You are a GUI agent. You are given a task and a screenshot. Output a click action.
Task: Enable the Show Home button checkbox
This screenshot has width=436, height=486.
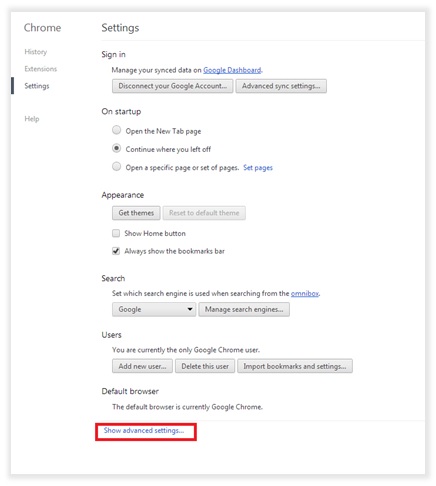[116, 233]
